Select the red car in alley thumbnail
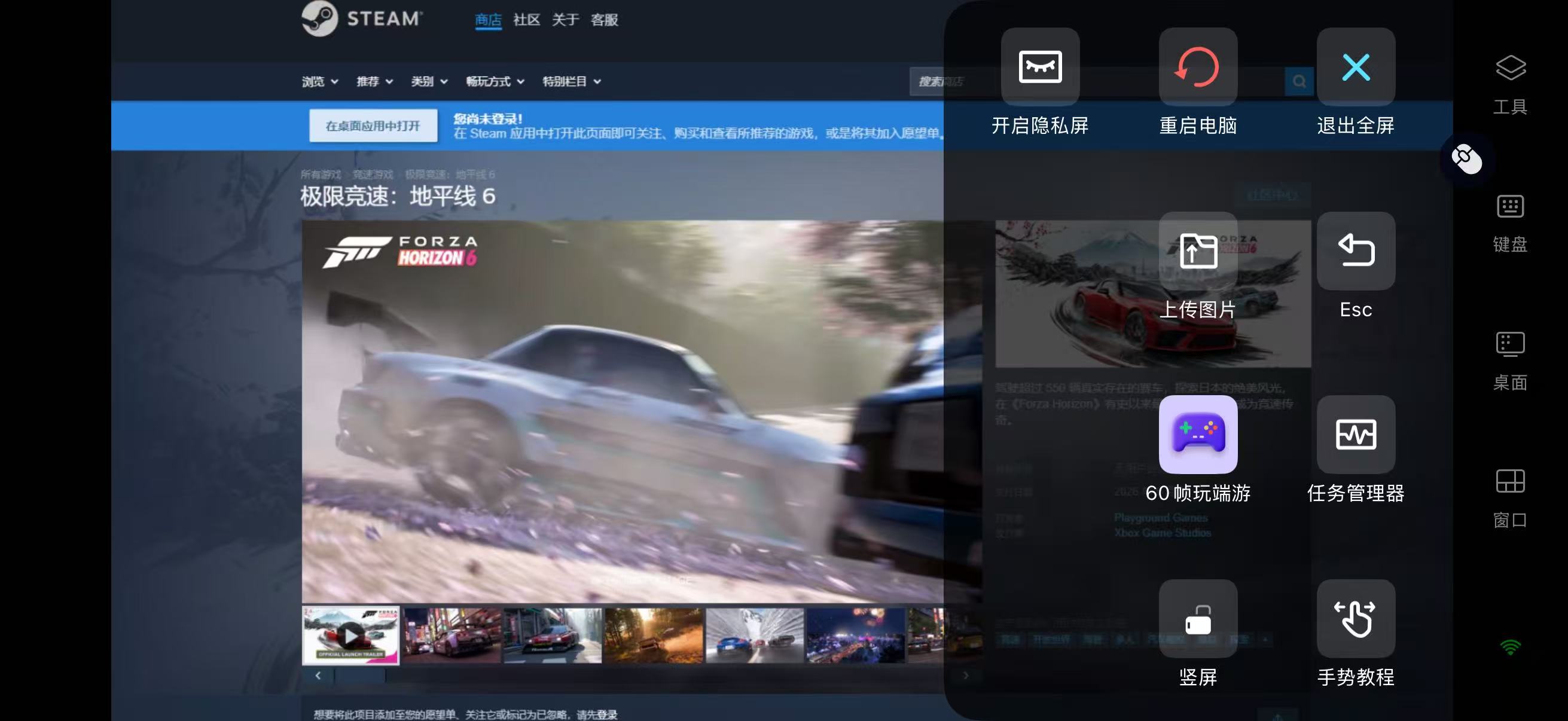 (x=553, y=636)
